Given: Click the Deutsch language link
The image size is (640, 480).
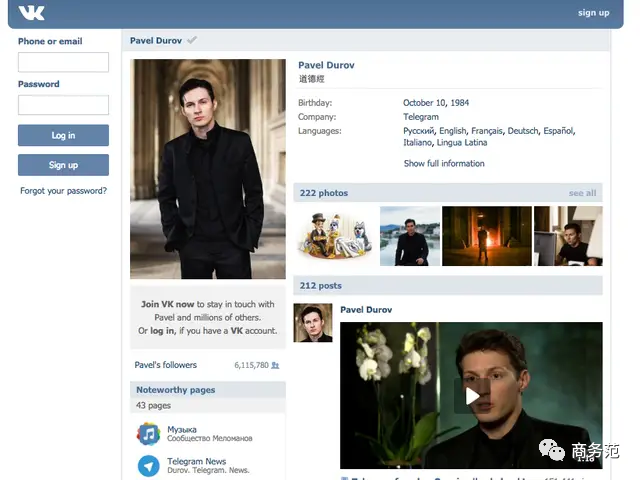Looking at the screenshot, I should [x=523, y=131].
